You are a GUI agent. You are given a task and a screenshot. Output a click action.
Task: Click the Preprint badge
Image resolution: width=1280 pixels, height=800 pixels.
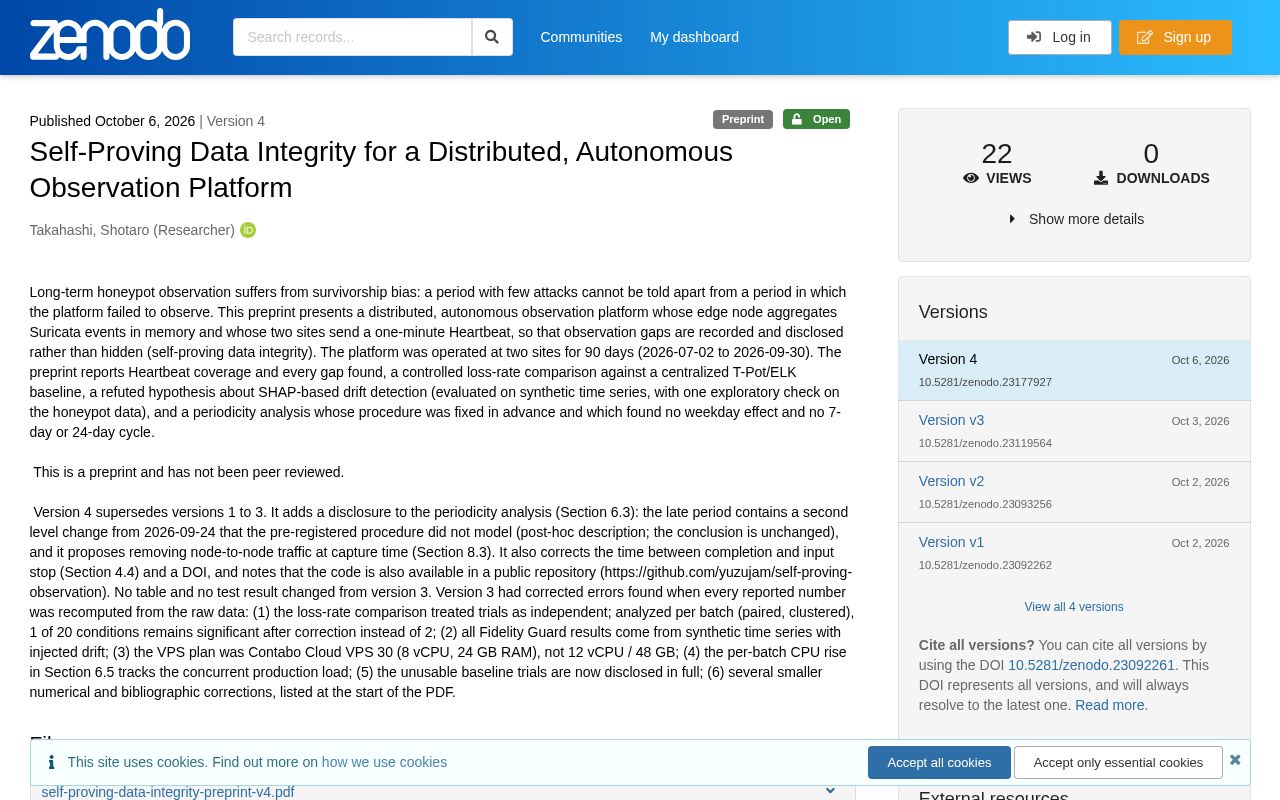[x=743, y=119]
